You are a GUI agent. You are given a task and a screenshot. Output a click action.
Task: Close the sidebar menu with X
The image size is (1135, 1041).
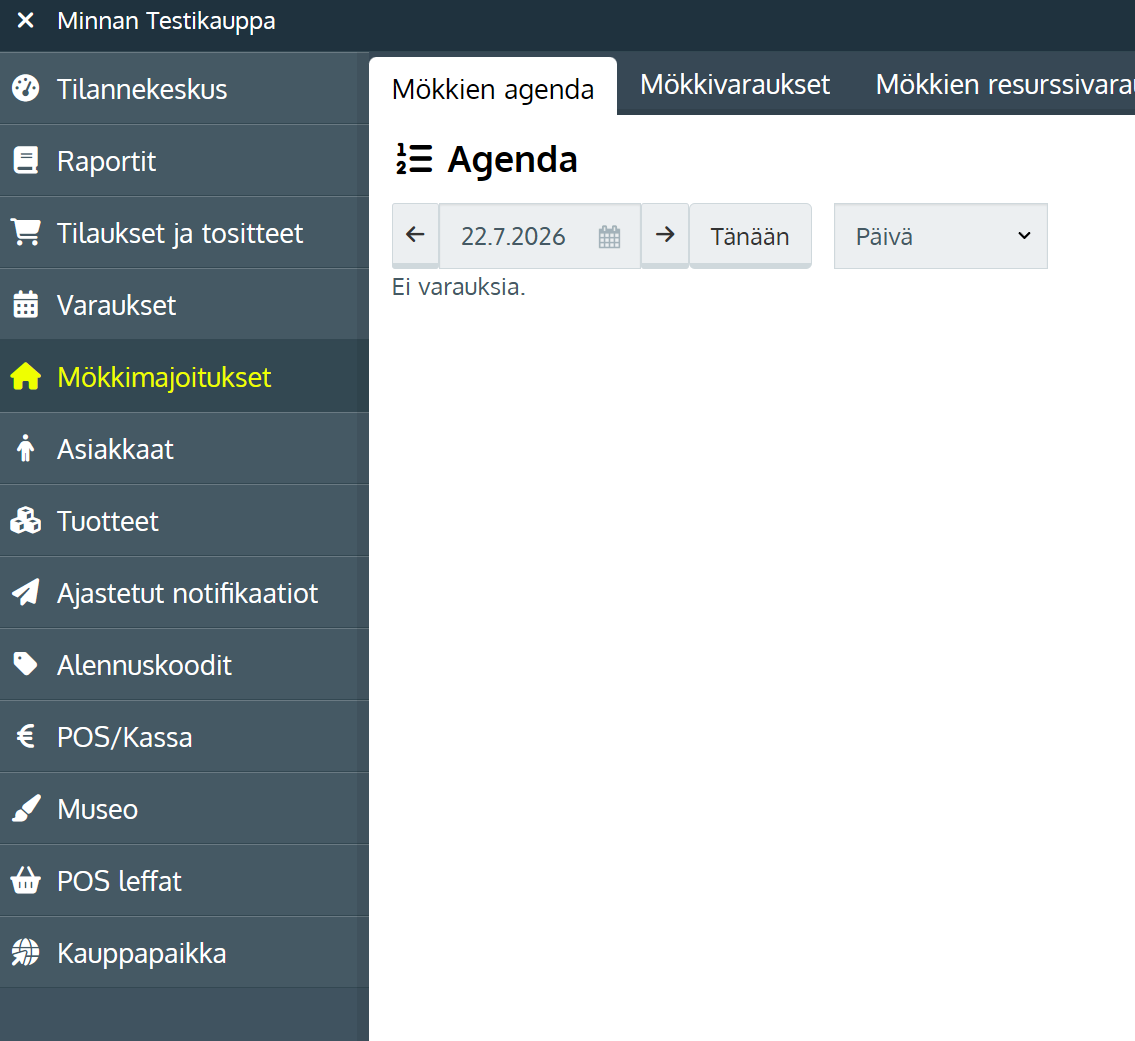pos(25,20)
